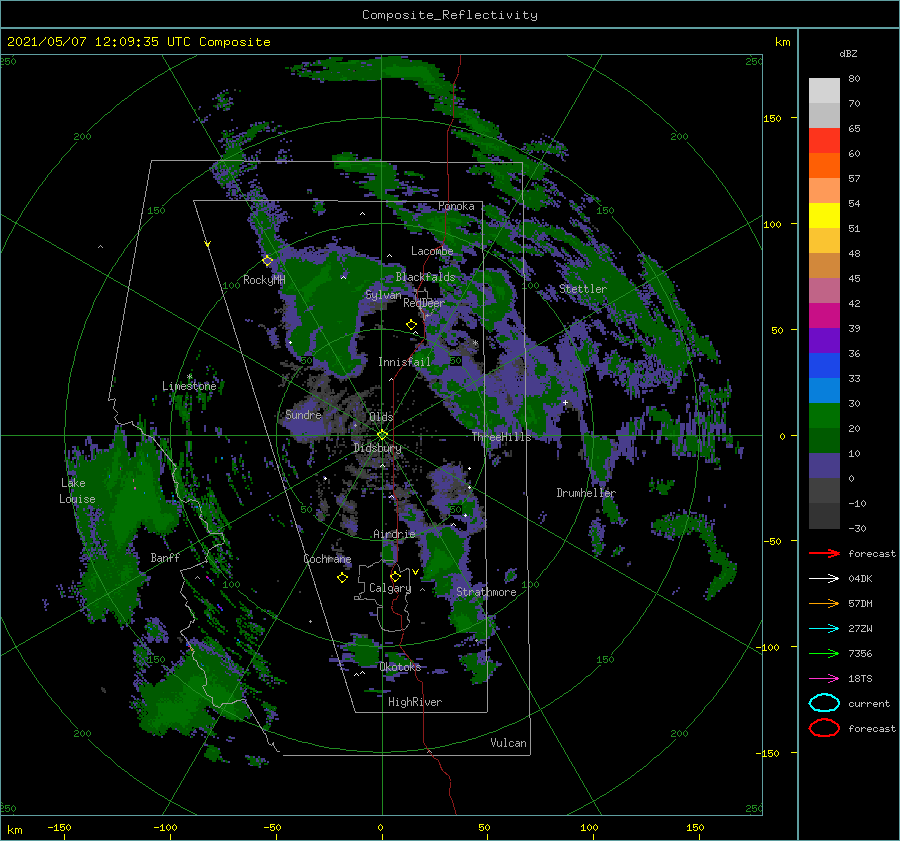Click the RockyMH label
This screenshot has width=900, height=841.
[x=264, y=280]
